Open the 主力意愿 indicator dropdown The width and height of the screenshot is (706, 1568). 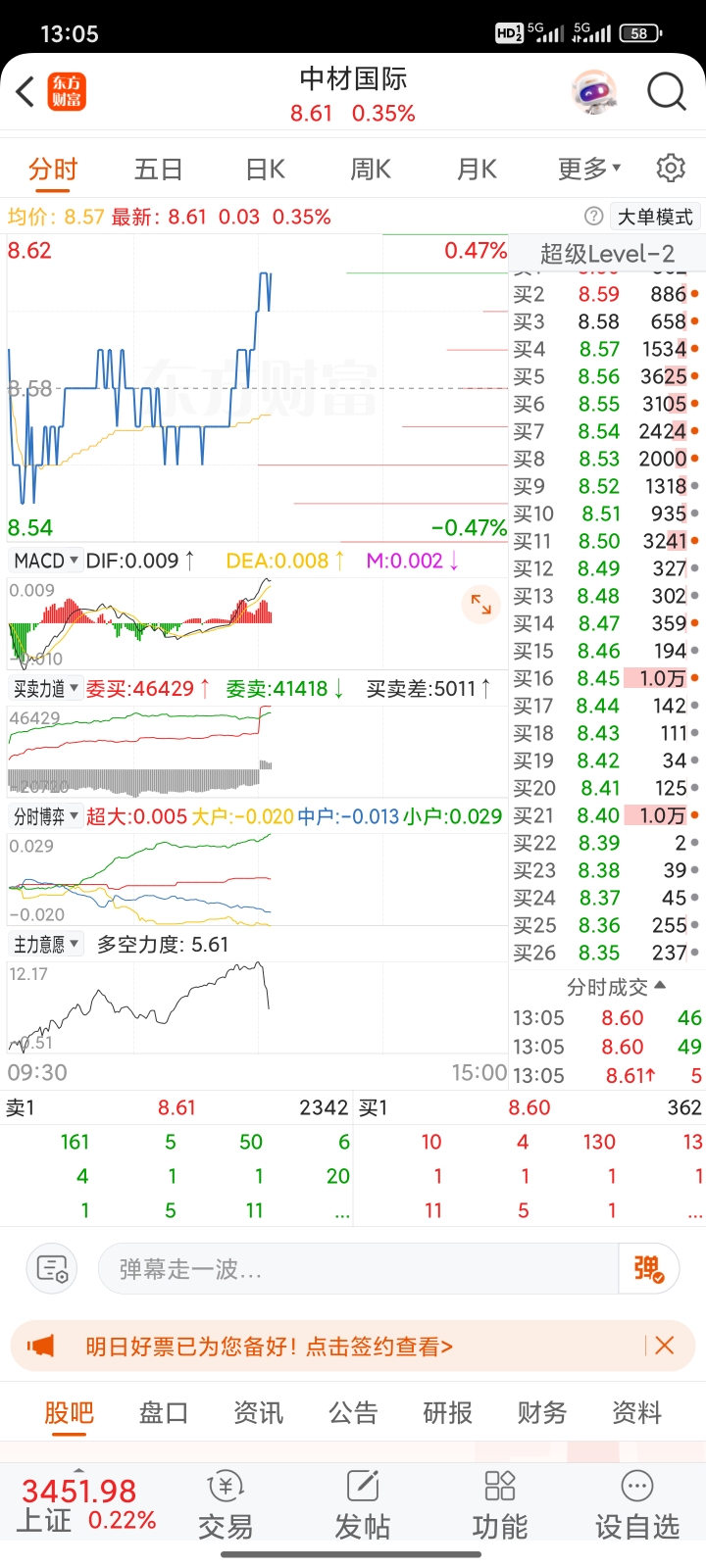46,945
